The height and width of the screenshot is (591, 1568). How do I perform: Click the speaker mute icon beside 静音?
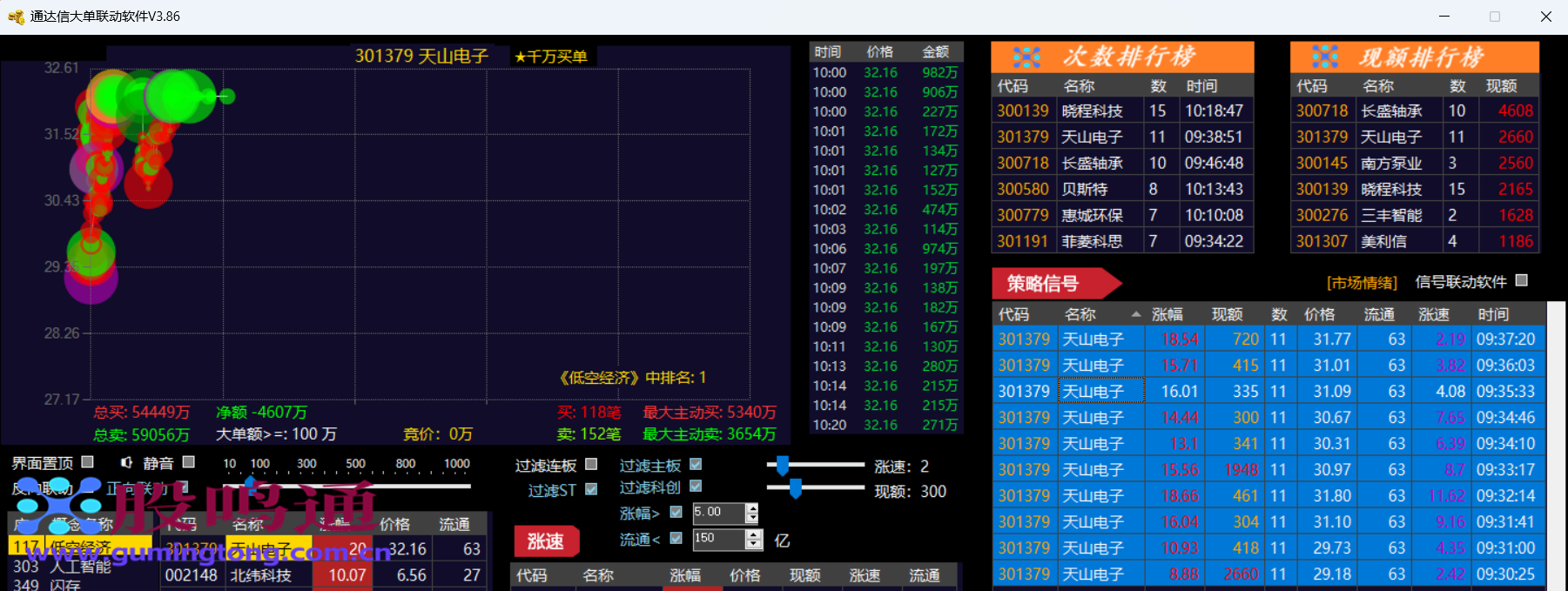[x=127, y=463]
